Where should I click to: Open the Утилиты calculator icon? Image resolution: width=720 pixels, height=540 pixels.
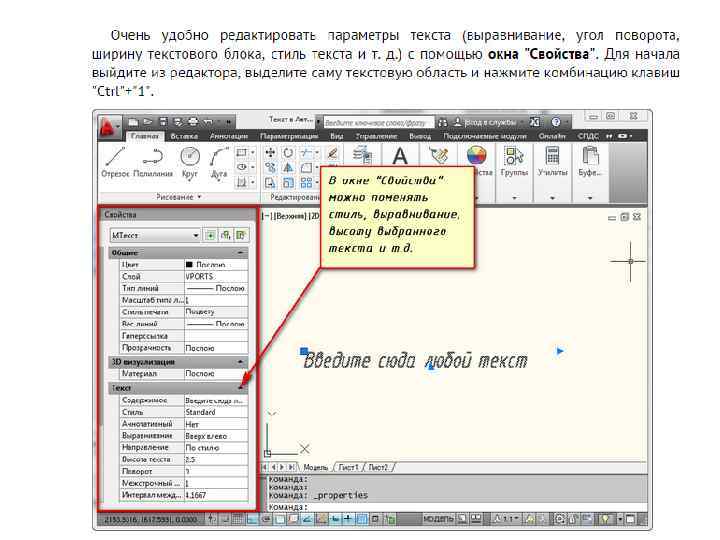coord(552,161)
